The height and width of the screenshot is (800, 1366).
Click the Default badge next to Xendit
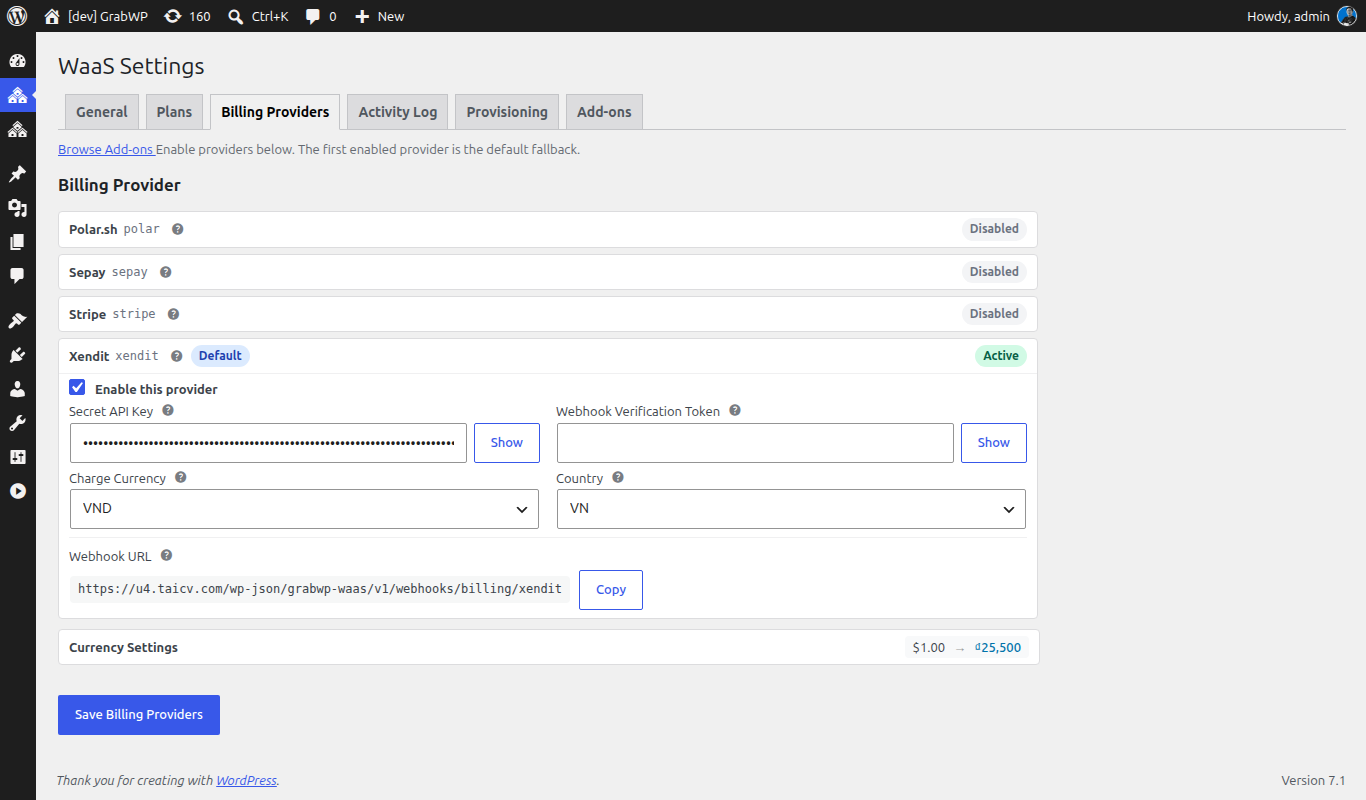(220, 356)
